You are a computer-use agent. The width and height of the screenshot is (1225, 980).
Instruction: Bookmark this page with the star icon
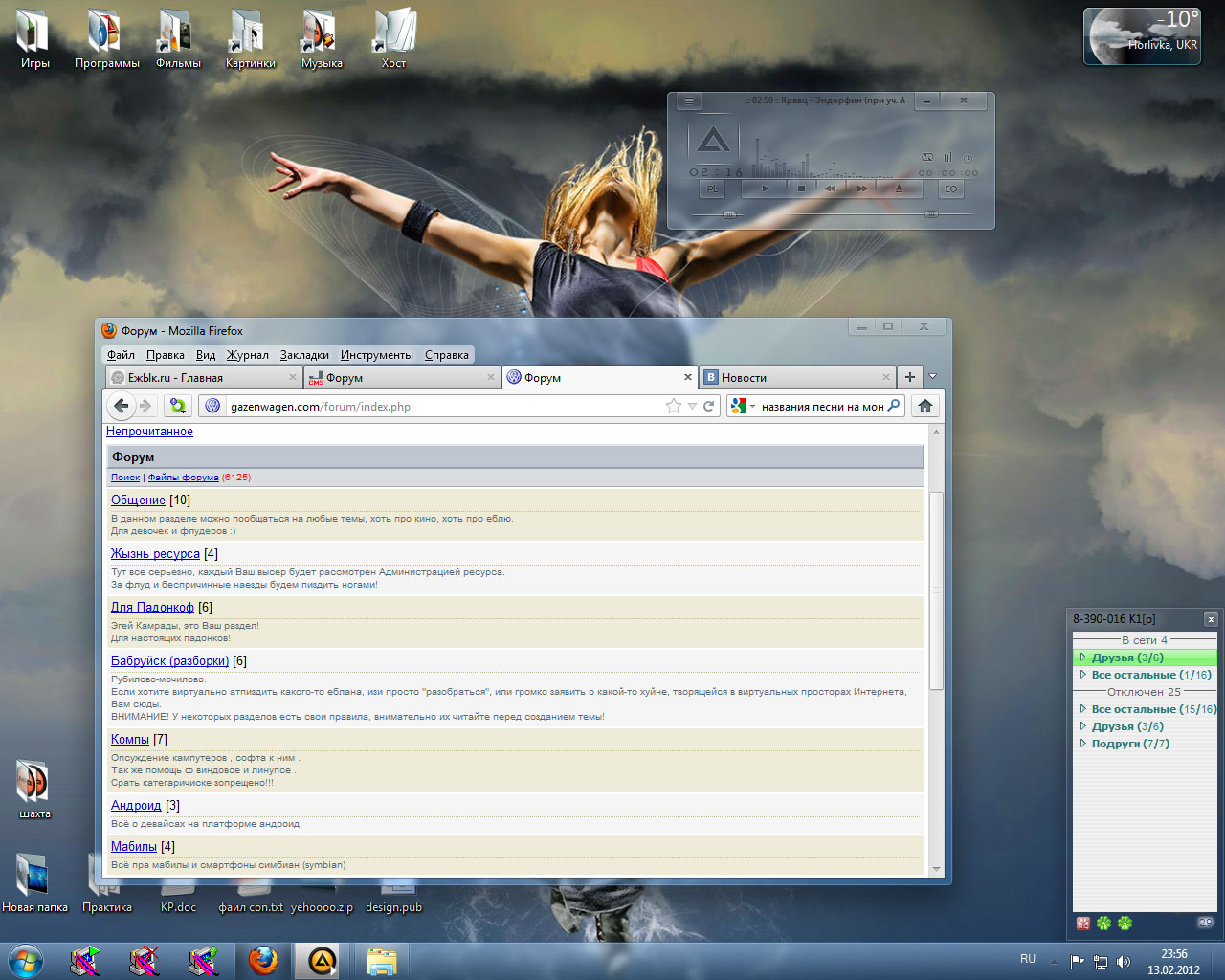point(674,406)
